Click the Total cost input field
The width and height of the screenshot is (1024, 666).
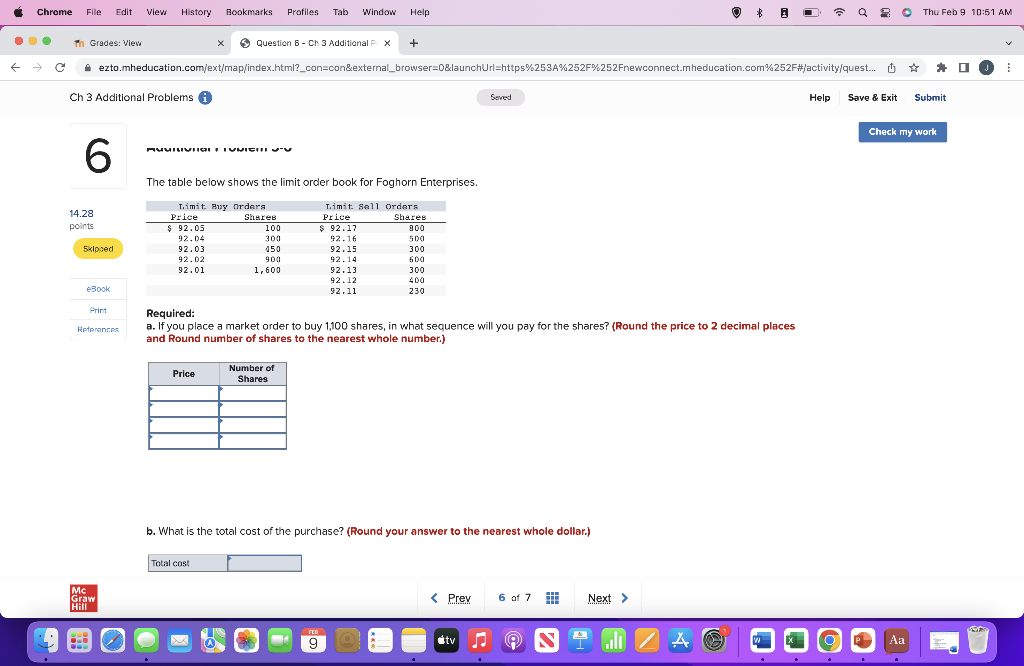(262, 562)
